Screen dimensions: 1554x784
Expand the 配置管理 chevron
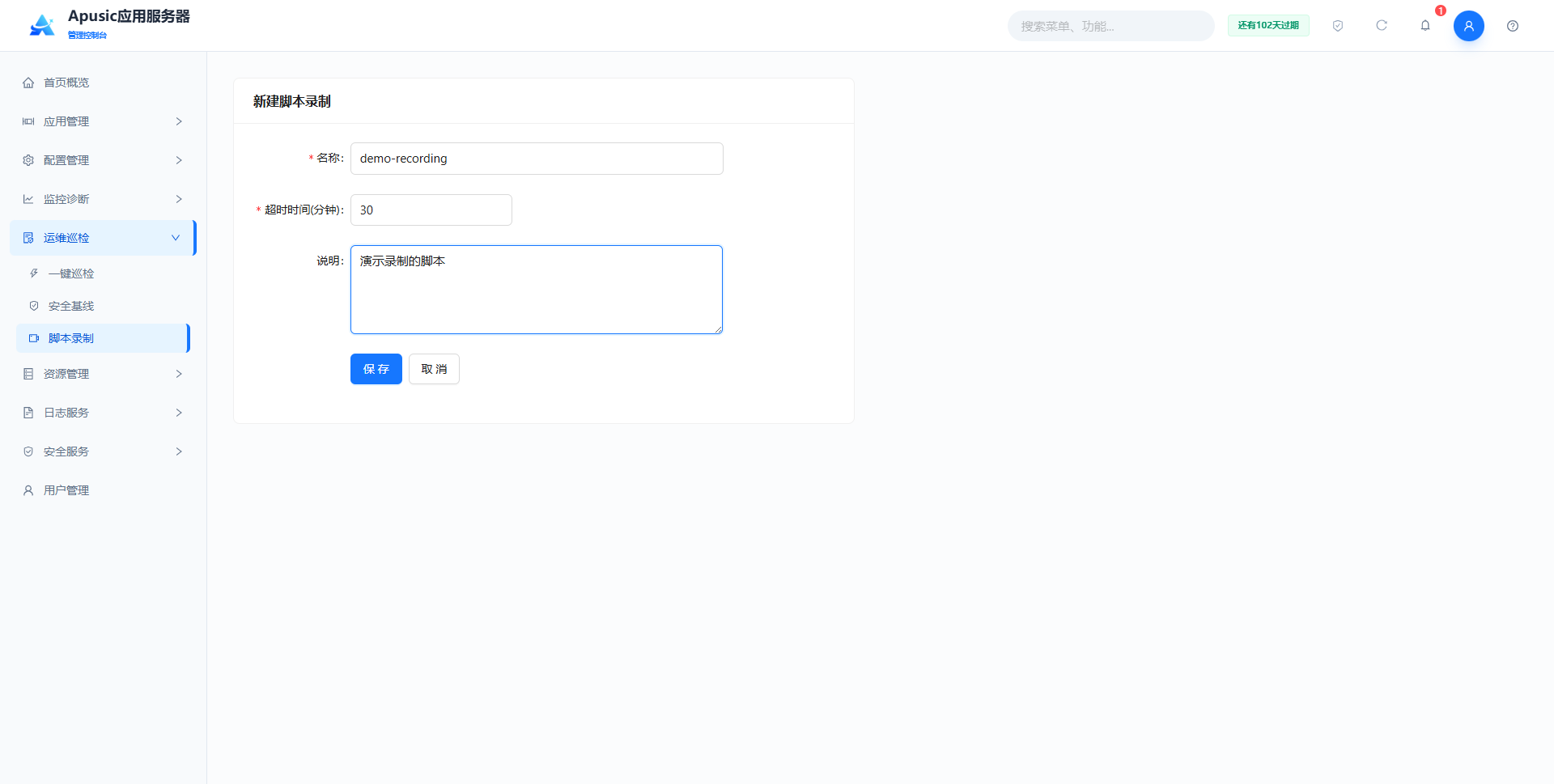179,160
